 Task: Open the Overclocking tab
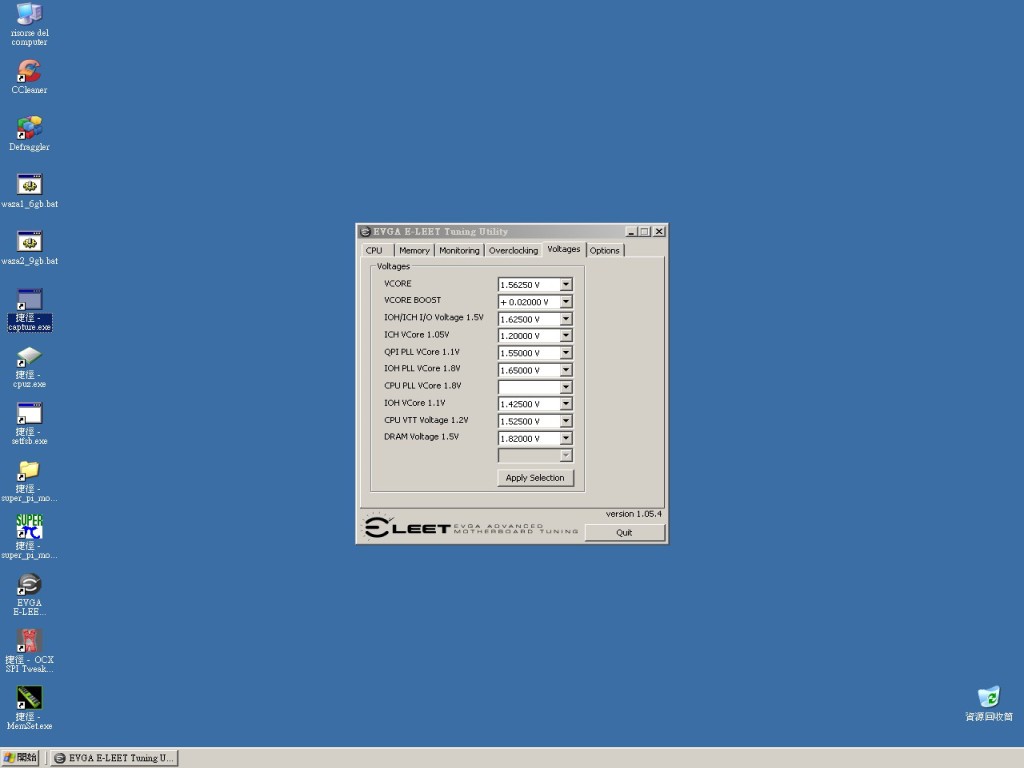point(513,250)
